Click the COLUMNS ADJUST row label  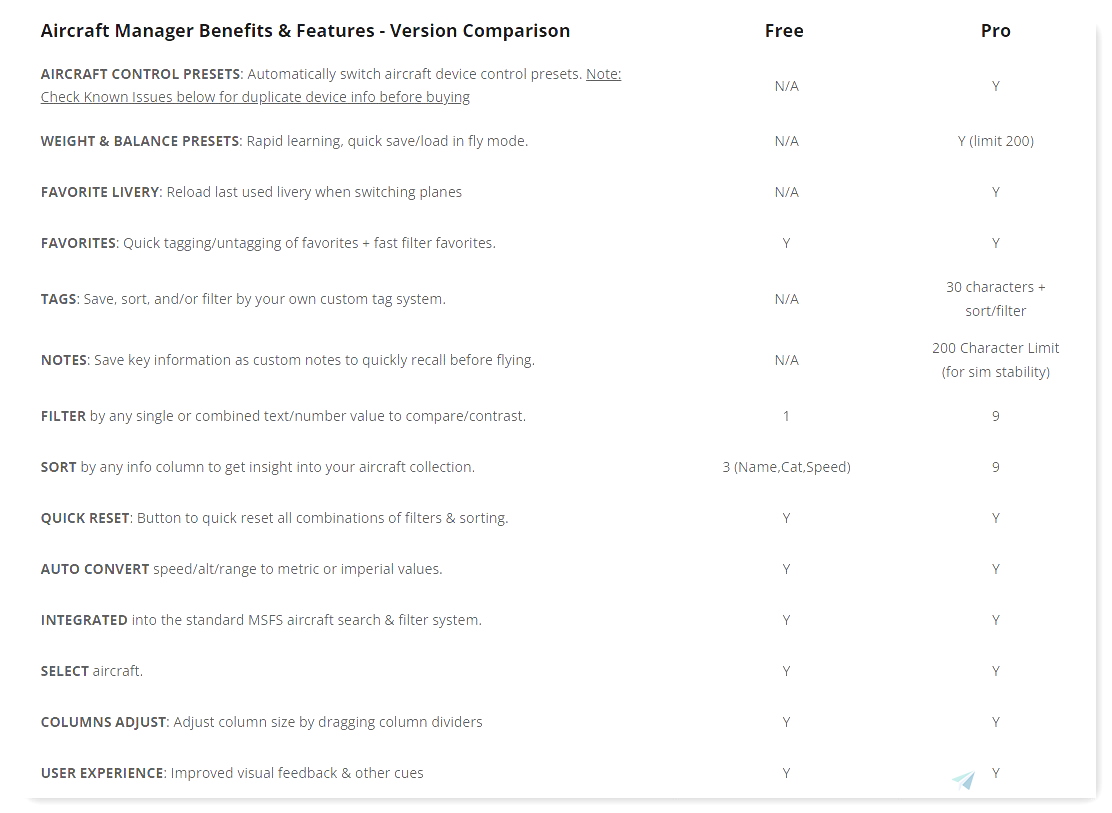pyautogui.click(x=104, y=722)
